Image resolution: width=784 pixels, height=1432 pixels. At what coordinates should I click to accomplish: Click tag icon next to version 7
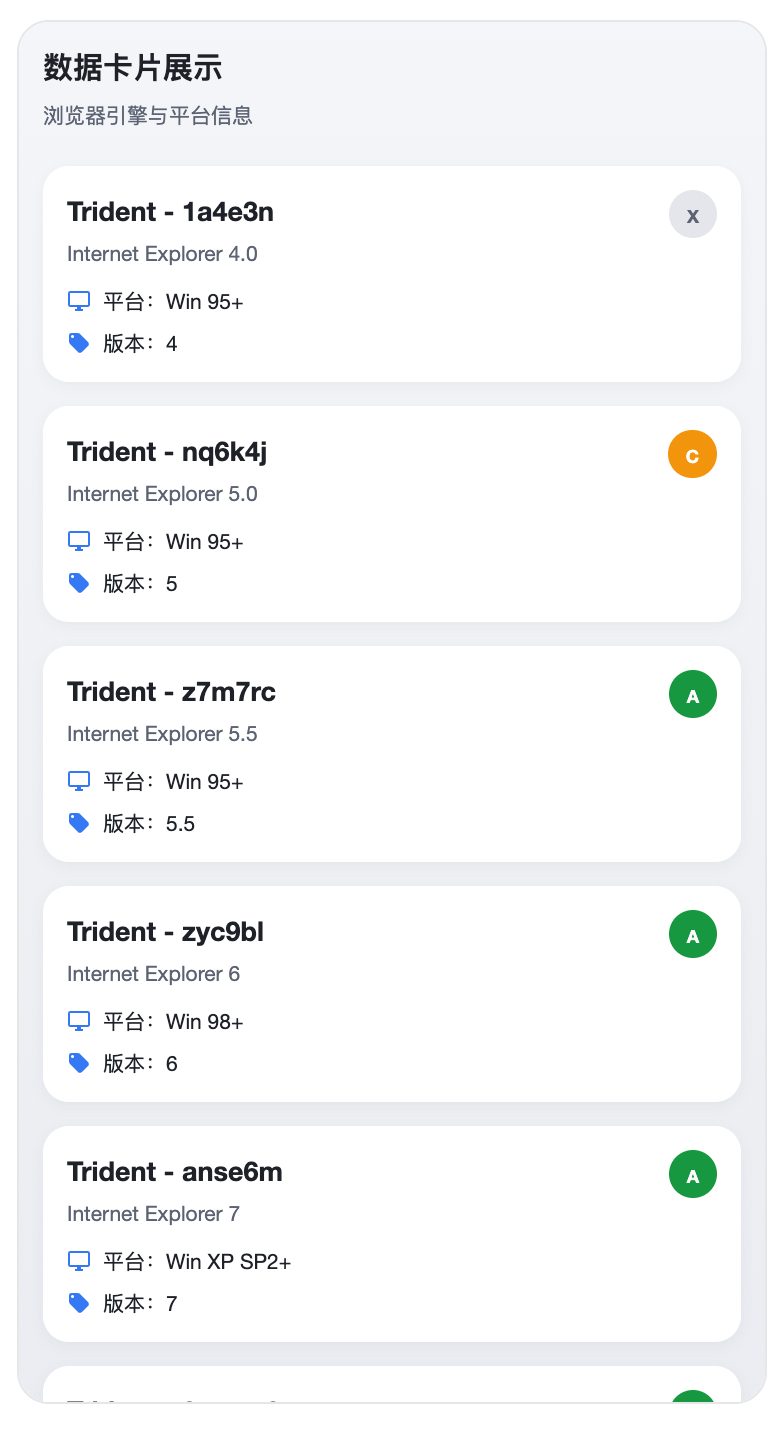tap(79, 1303)
